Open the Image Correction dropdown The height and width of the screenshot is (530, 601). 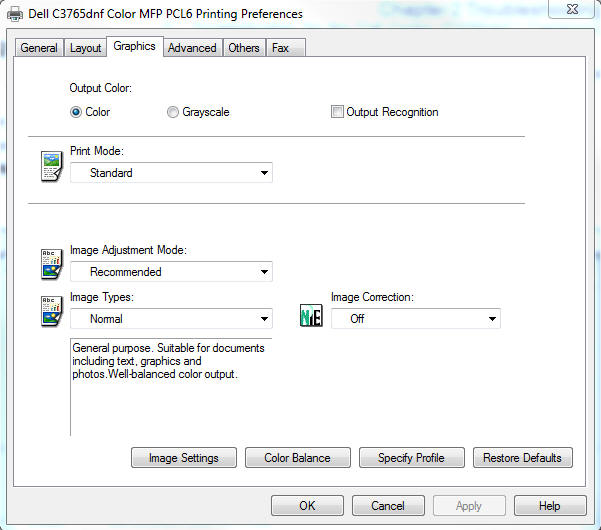pos(416,318)
